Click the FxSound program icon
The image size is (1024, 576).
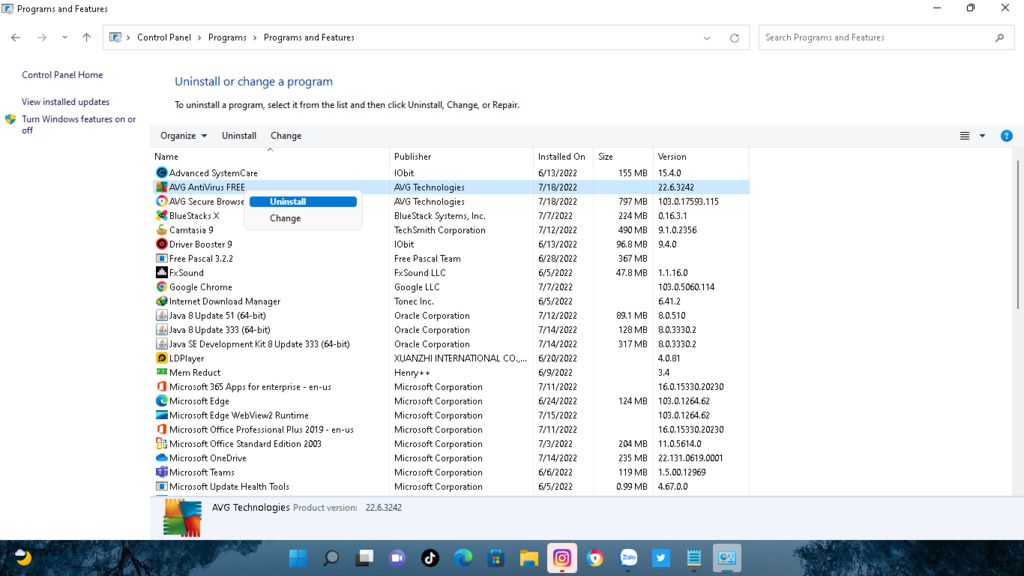[x=161, y=273]
